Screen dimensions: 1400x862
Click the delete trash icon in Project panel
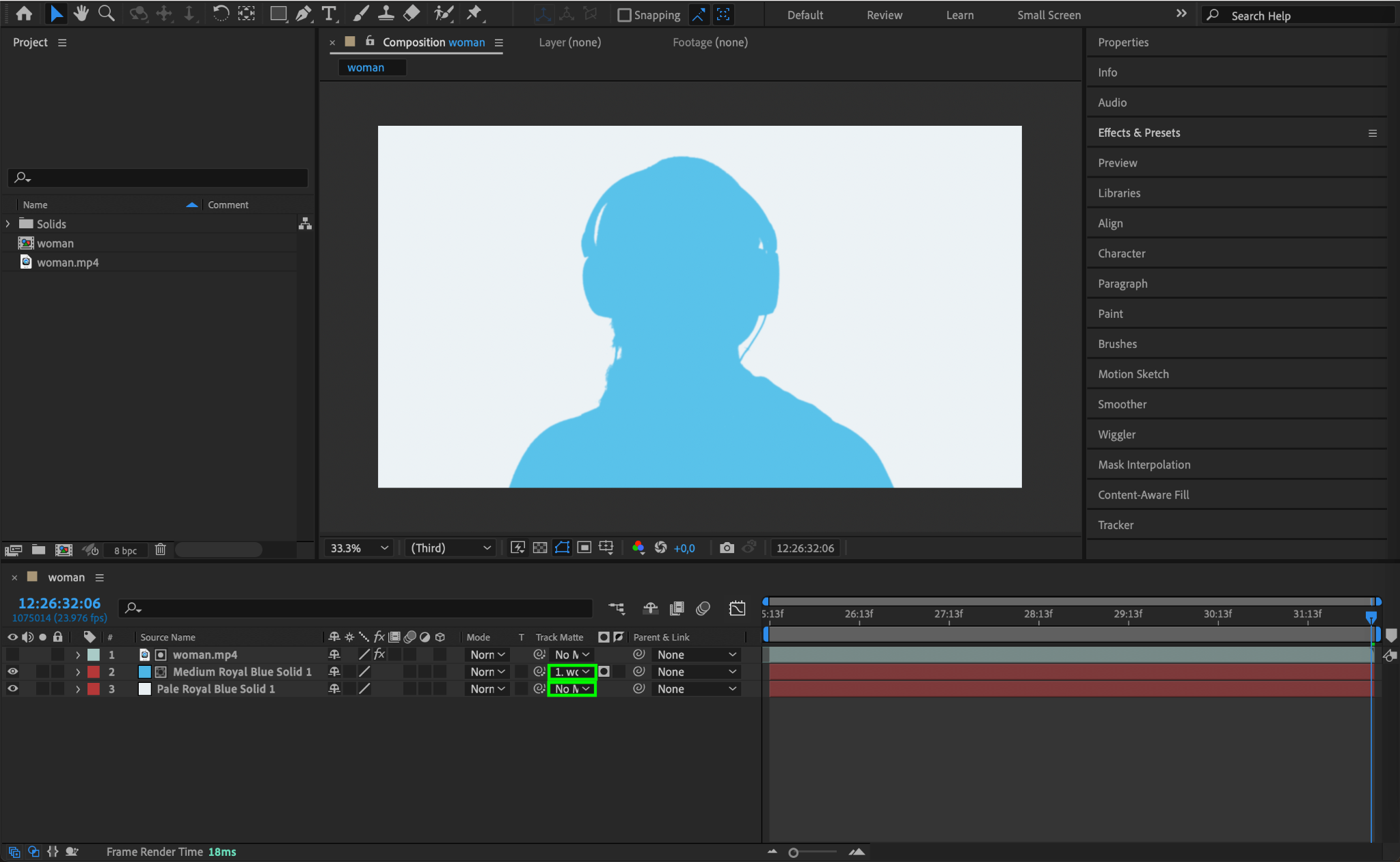pos(161,550)
